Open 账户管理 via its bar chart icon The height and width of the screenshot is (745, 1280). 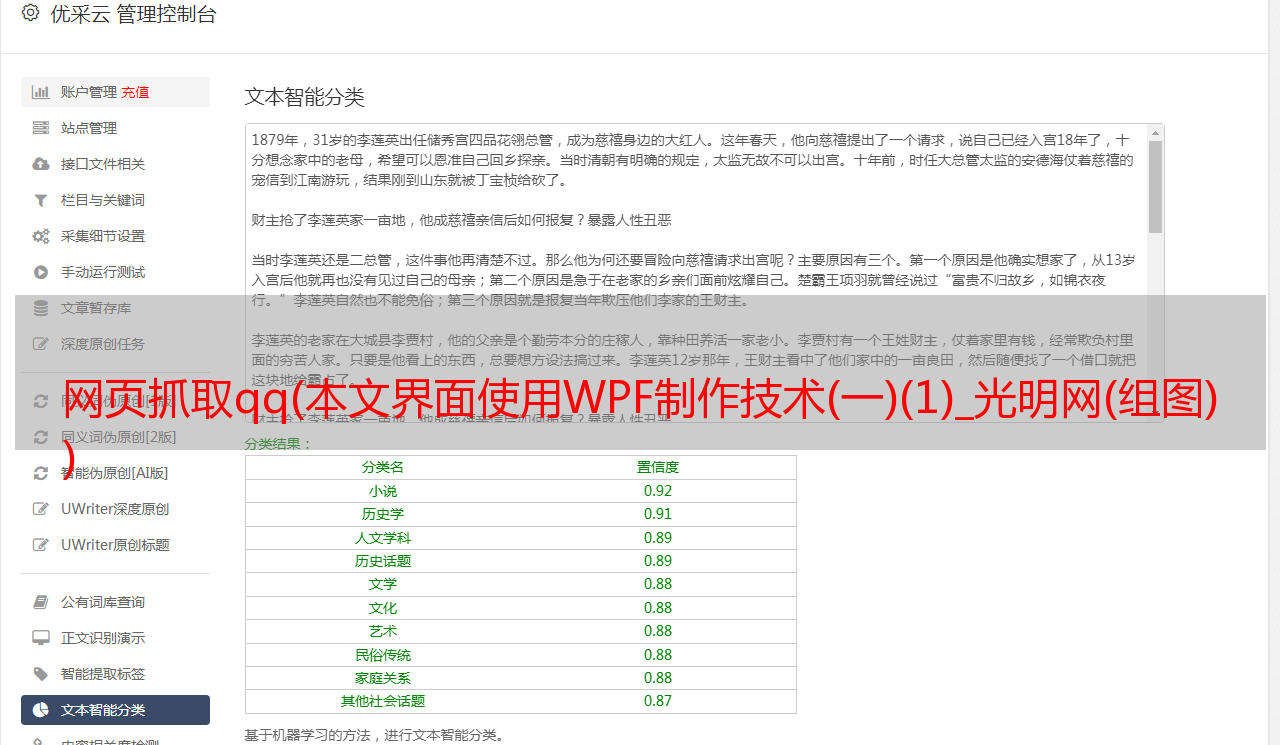[x=41, y=92]
